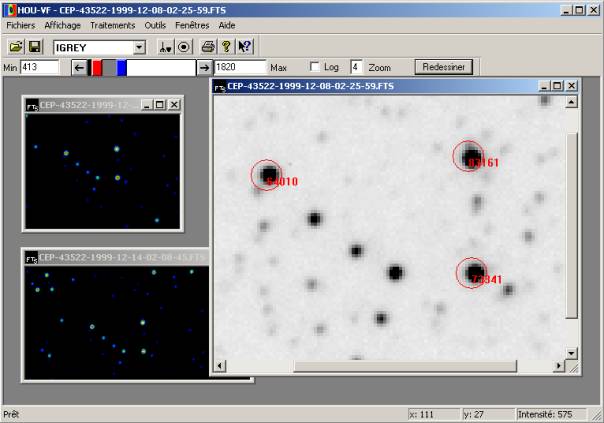Click the Redessiner button
This screenshot has height=423, width=604.
[x=445, y=67]
